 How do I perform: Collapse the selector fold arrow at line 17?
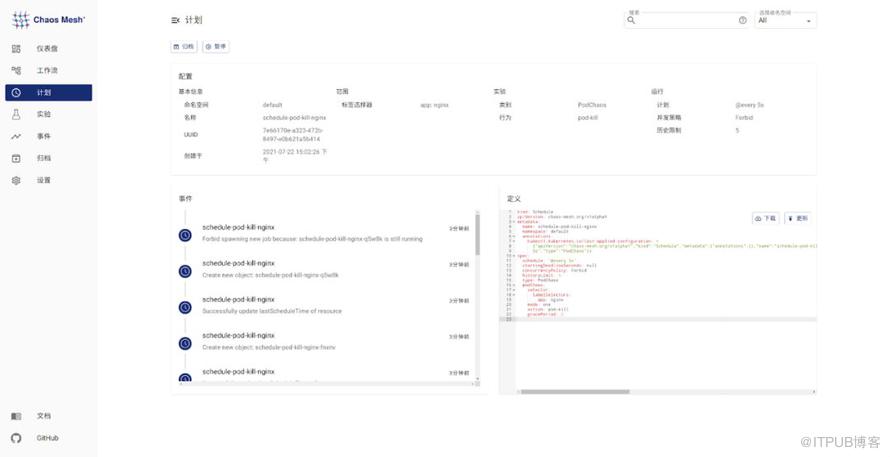point(513,290)
